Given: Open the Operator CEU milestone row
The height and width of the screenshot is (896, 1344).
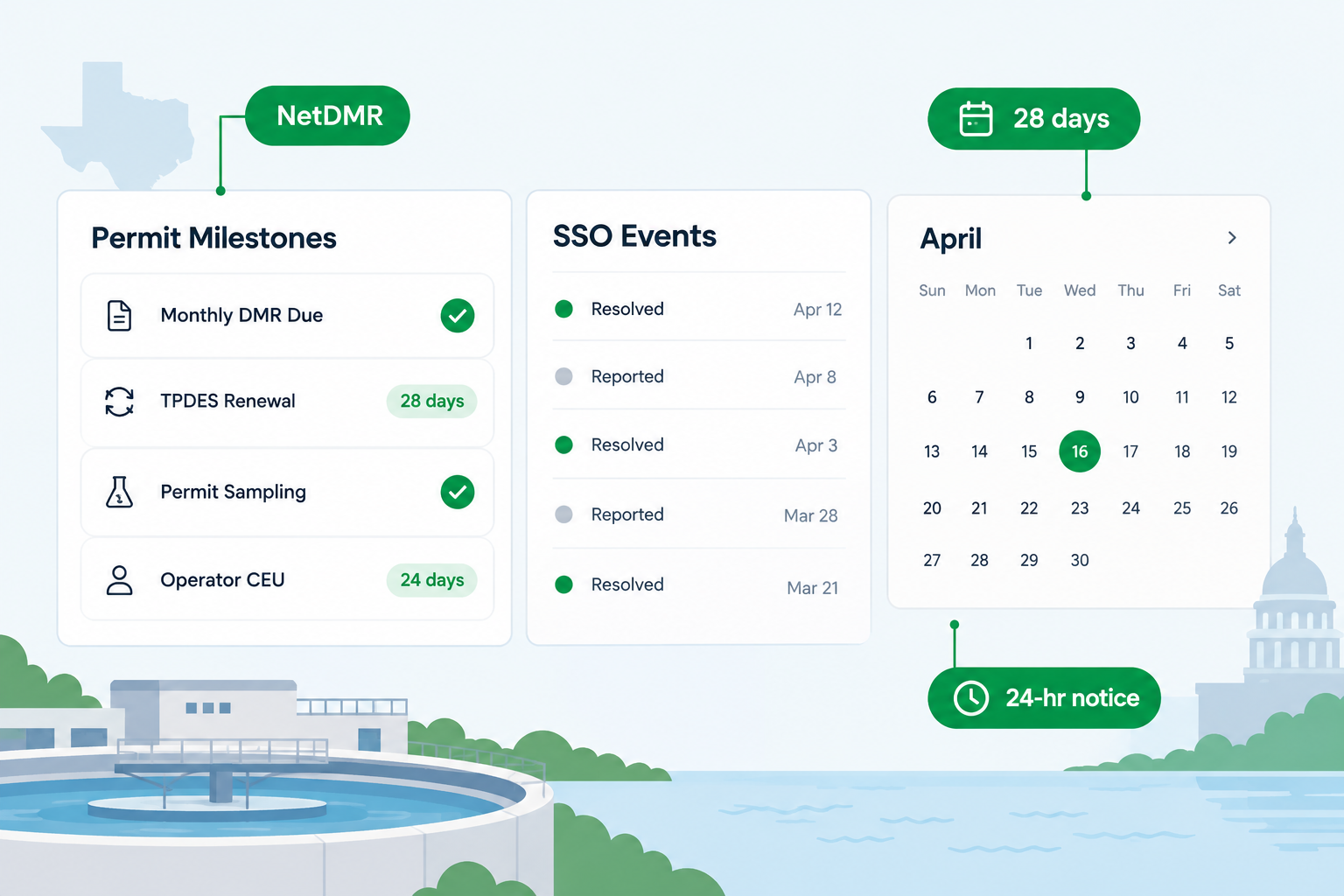Looking at the screenshot, I should (287, 580).
